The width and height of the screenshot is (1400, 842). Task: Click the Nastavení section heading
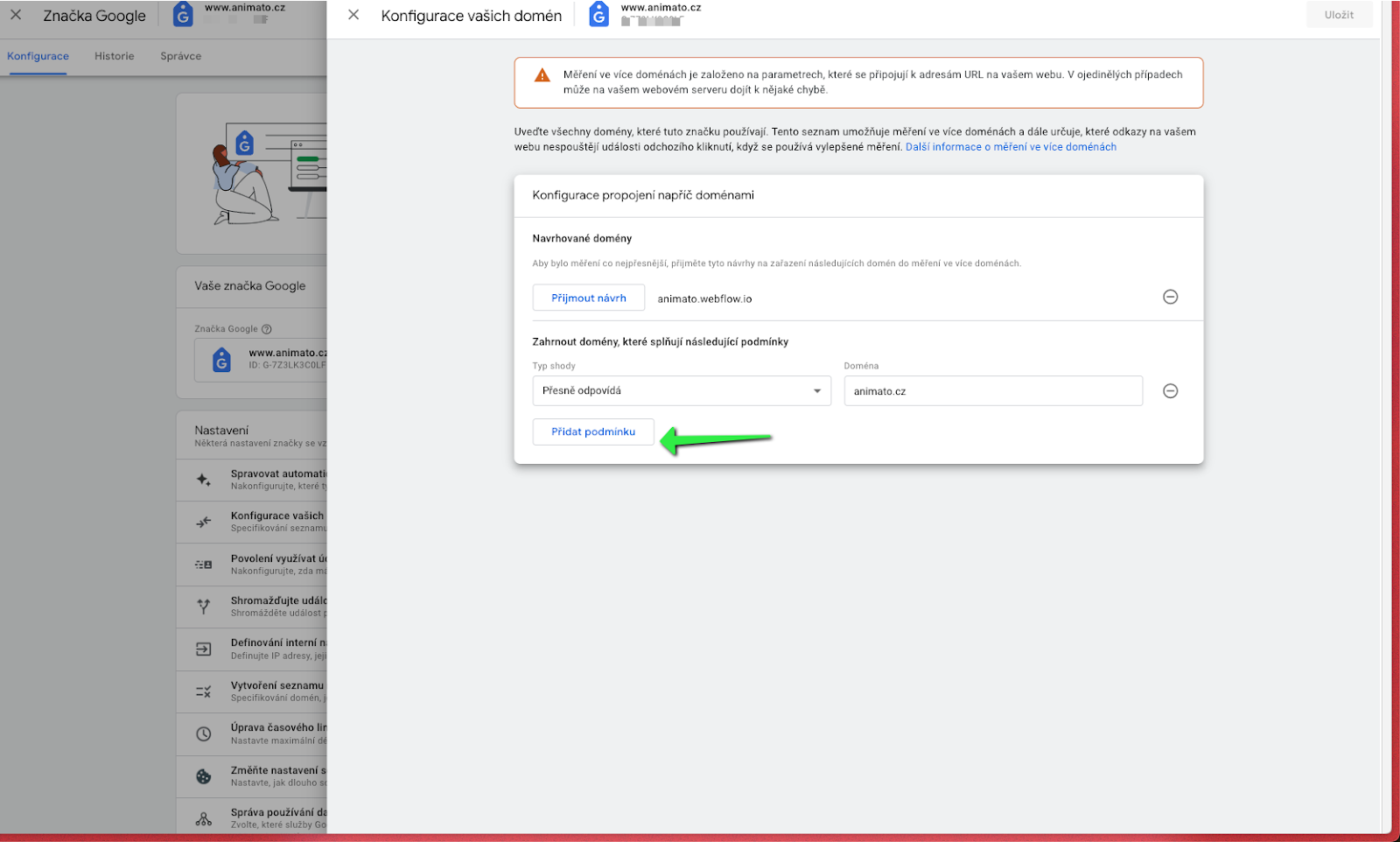tap(221, 430)
